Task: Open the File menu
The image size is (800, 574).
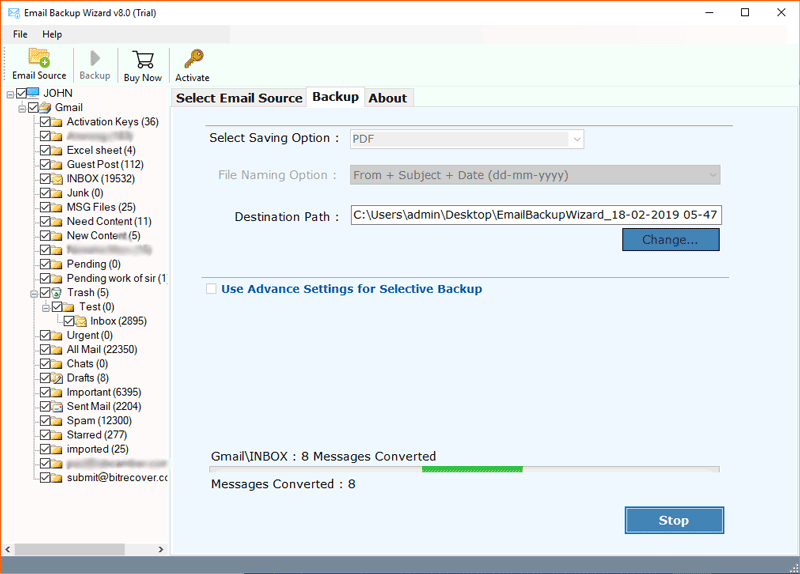Action: coord(20,34)
